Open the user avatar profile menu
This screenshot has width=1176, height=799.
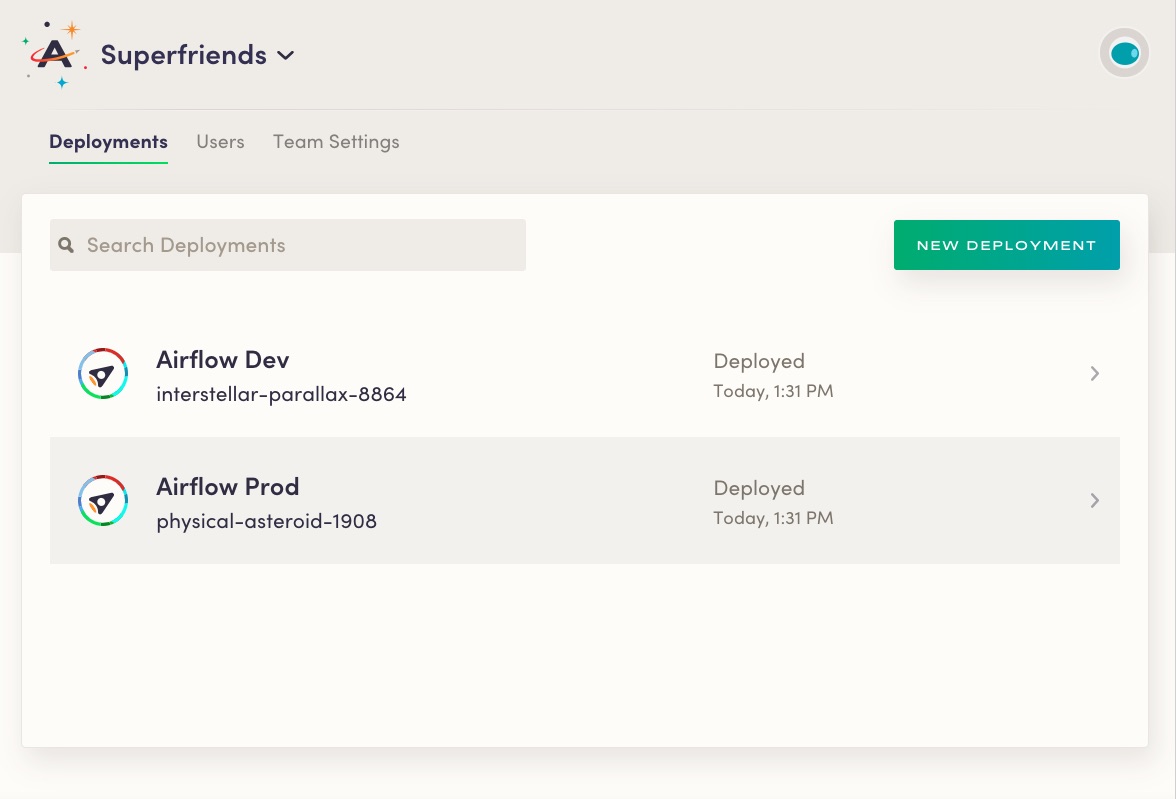click(x=1124, y=53)
